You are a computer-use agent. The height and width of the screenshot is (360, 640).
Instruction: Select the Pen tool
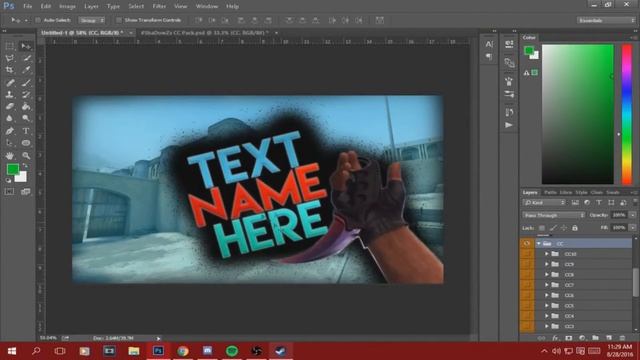tap(10, 131)
